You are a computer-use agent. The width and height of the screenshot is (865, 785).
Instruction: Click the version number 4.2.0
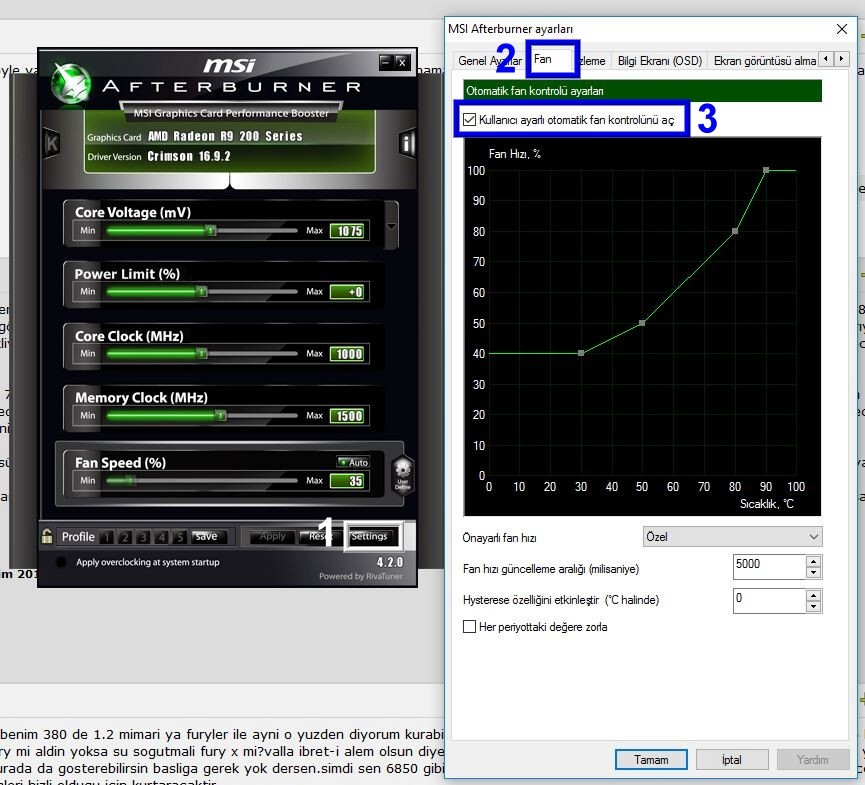tap(389, 562)
